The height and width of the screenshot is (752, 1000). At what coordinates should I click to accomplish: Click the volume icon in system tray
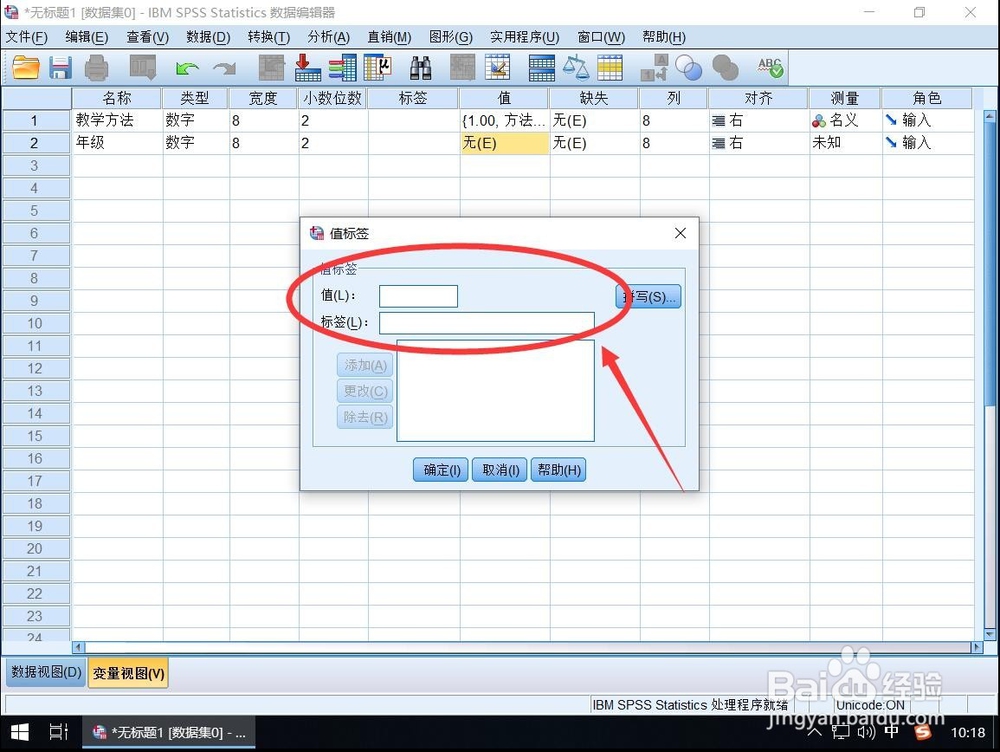866,732
